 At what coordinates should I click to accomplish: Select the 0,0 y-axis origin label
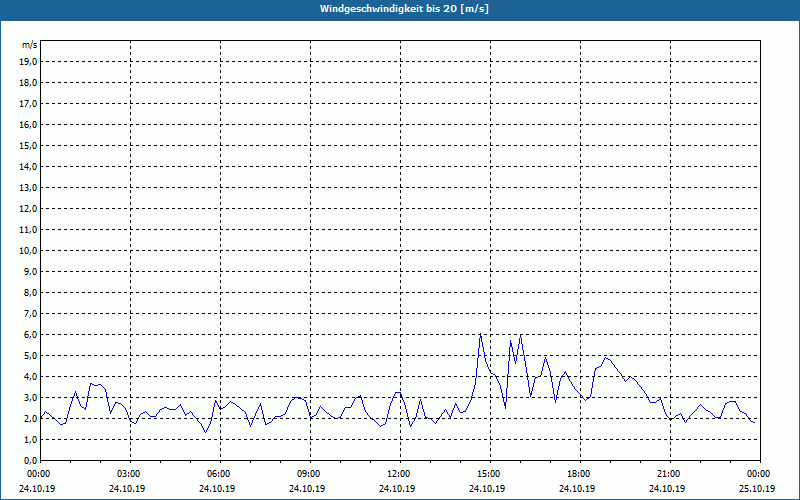coord(31,460)
